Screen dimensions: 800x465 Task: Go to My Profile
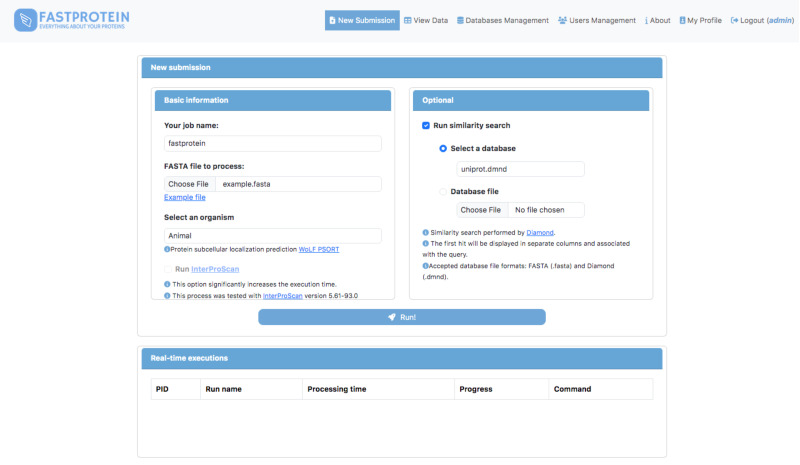click(701, 20)
